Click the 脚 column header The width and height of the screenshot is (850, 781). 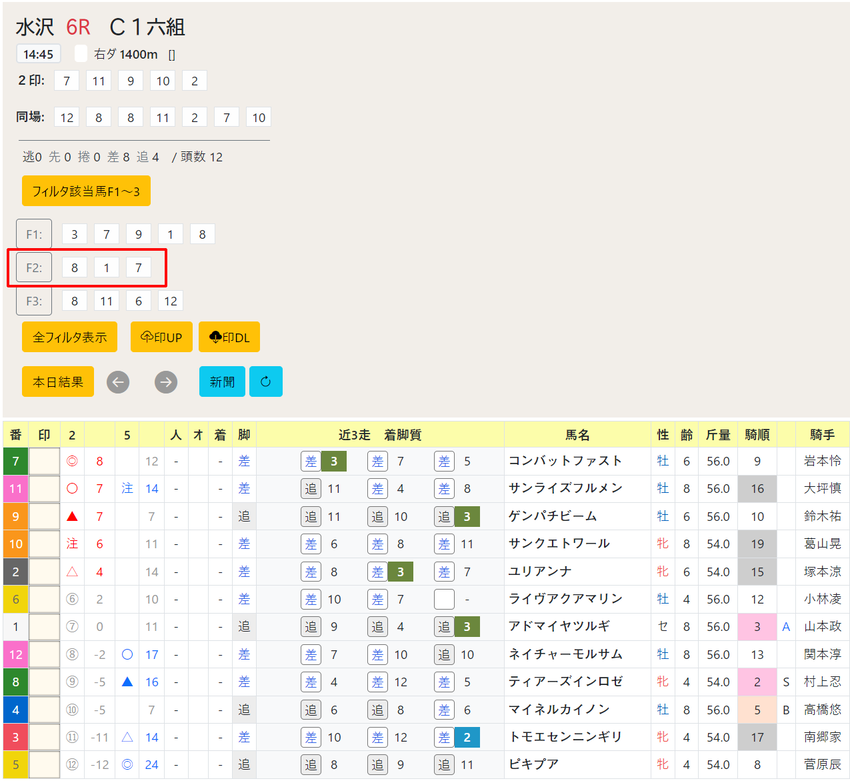[x=244, y=435]
